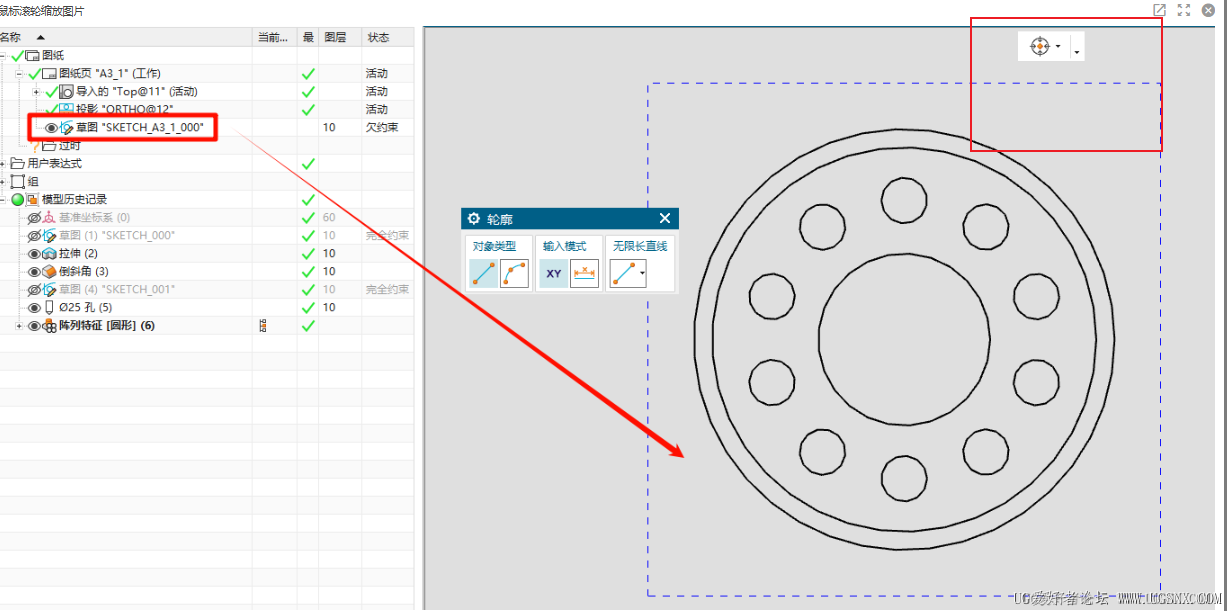Close the 轮廓 dialog

click(x=665, y=218)
